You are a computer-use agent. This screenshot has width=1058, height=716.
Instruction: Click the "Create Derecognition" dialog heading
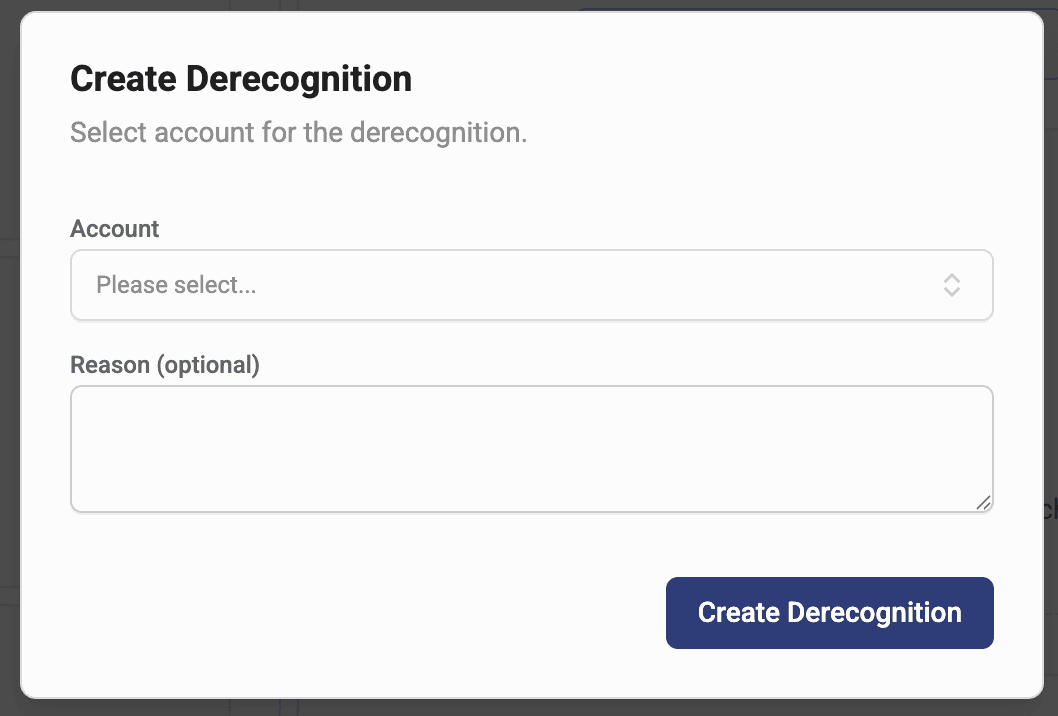241,79
